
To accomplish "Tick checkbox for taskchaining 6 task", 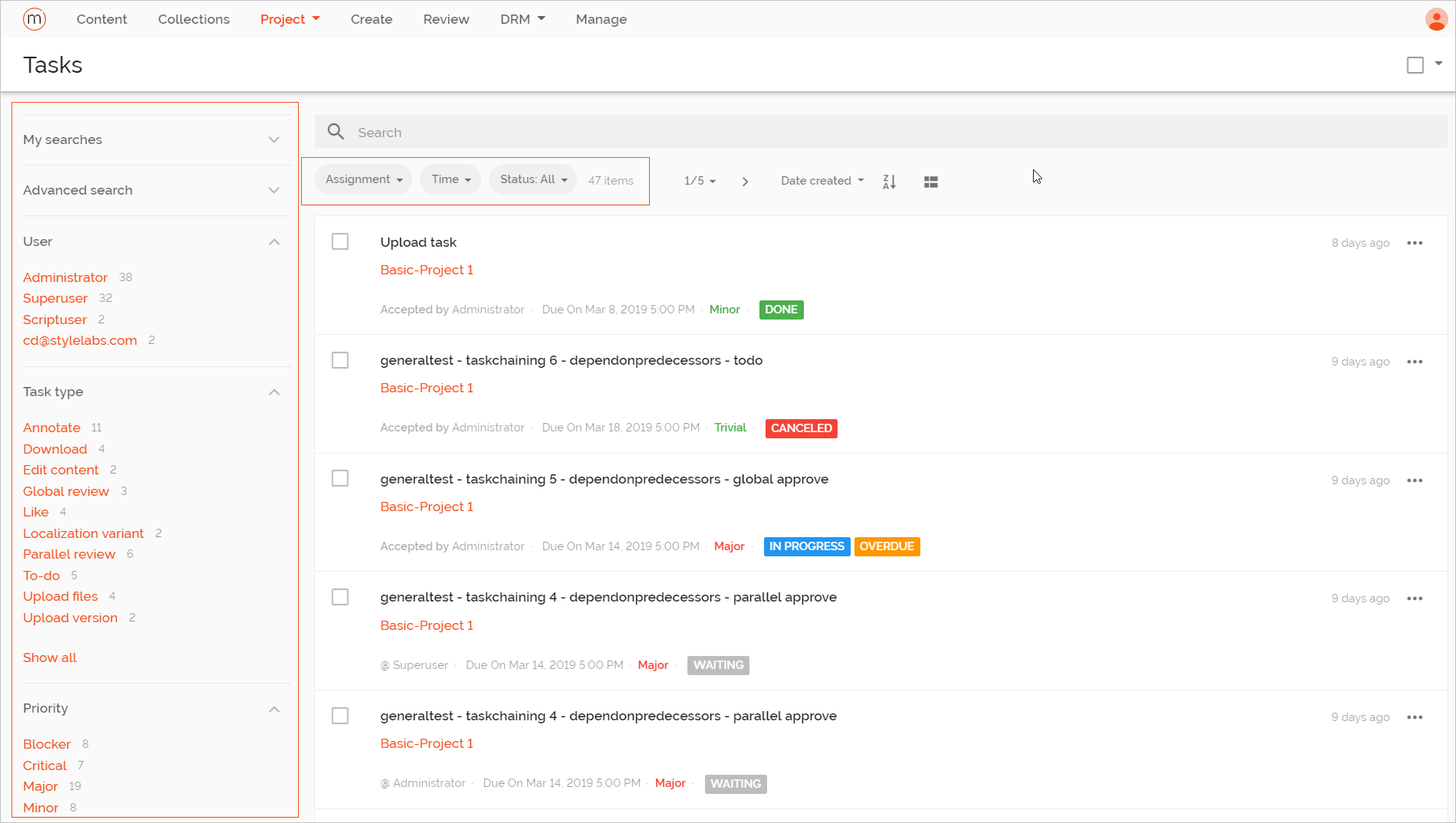I will click(x=339, y=359).
